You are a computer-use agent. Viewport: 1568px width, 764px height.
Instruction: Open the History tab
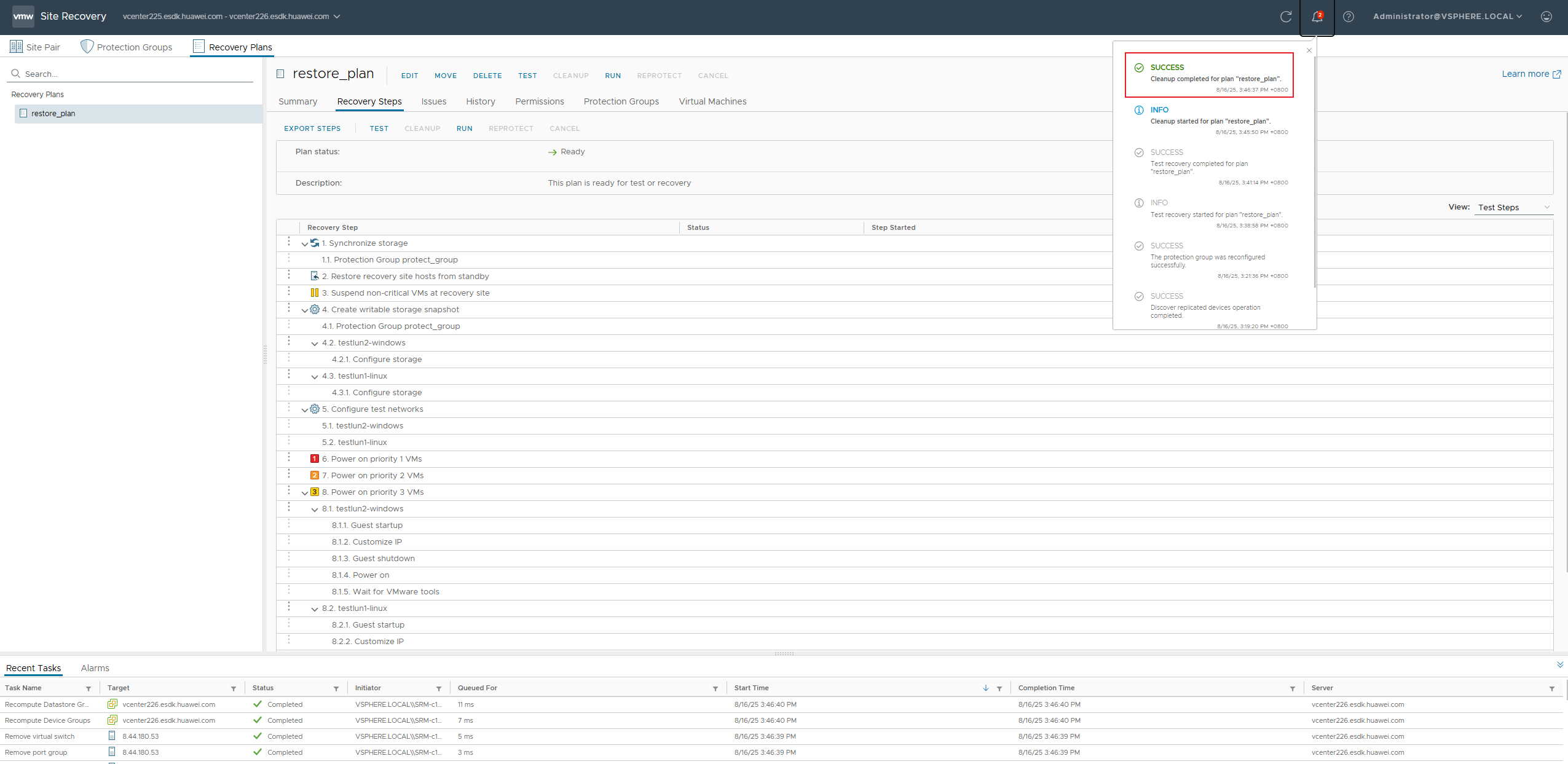[x=480, y=101]
